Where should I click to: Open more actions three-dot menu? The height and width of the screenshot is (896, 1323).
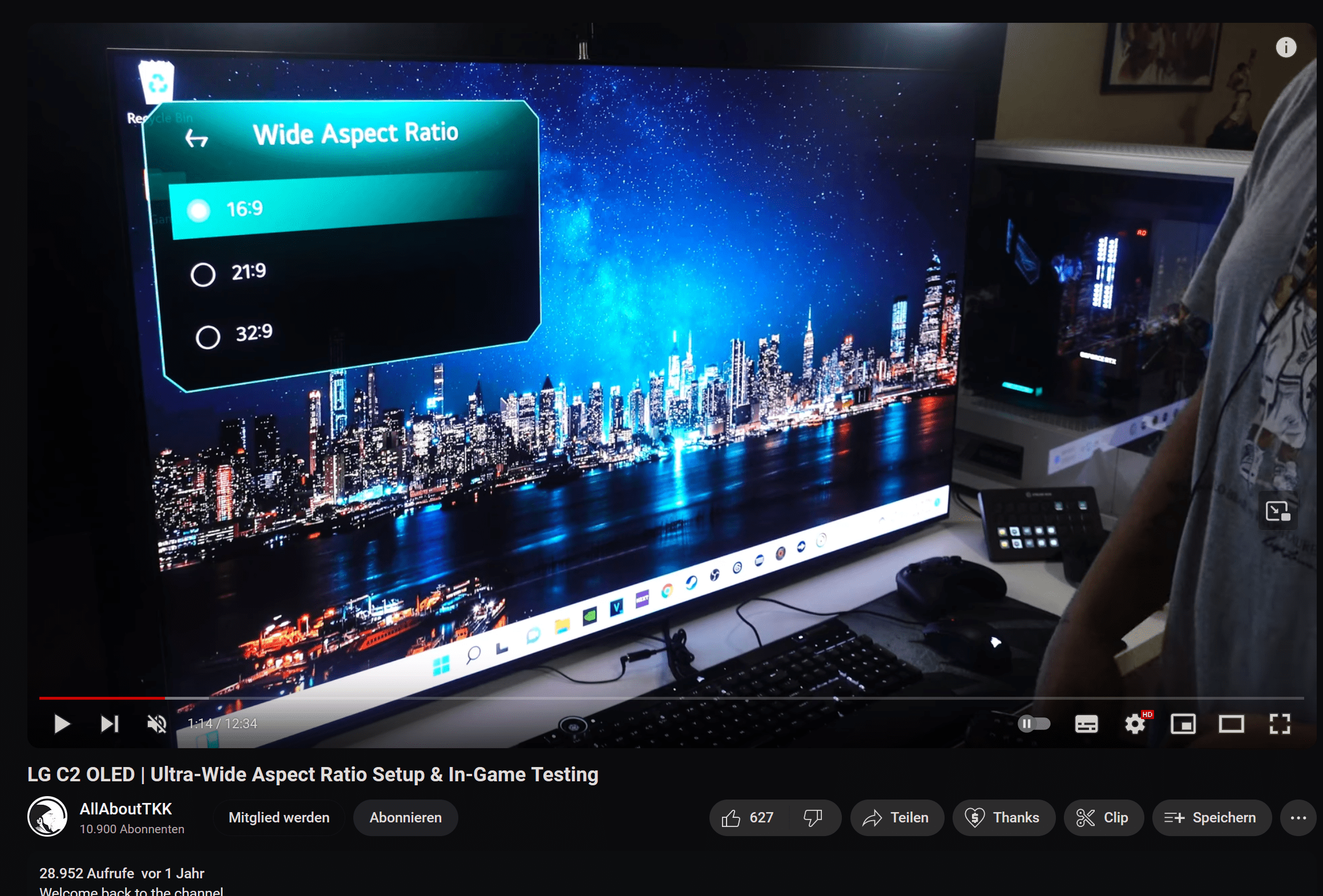[1298, 818]
